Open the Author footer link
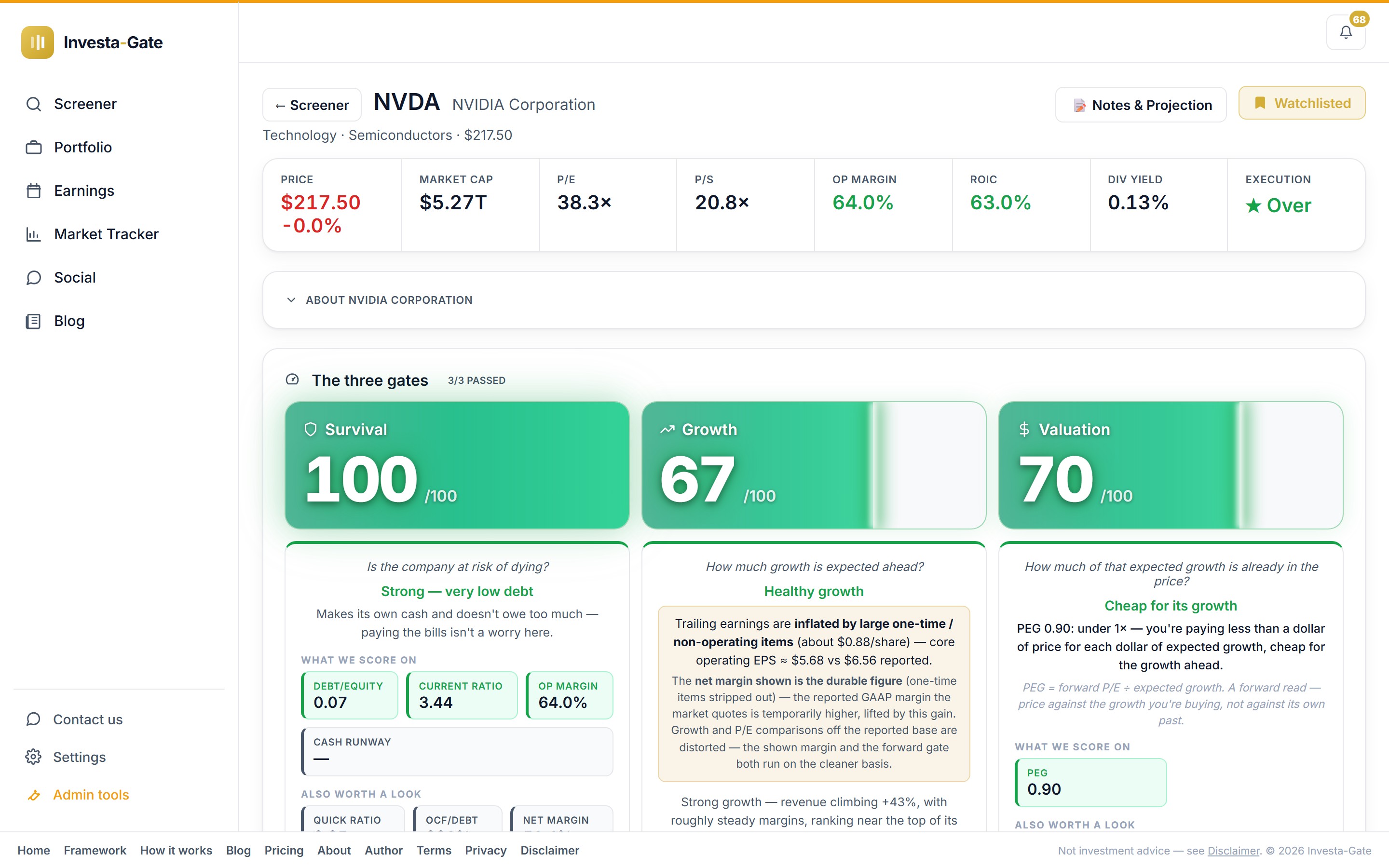Image resolution: width=1389 pixels, height=868 pixels. click(383, 850)
